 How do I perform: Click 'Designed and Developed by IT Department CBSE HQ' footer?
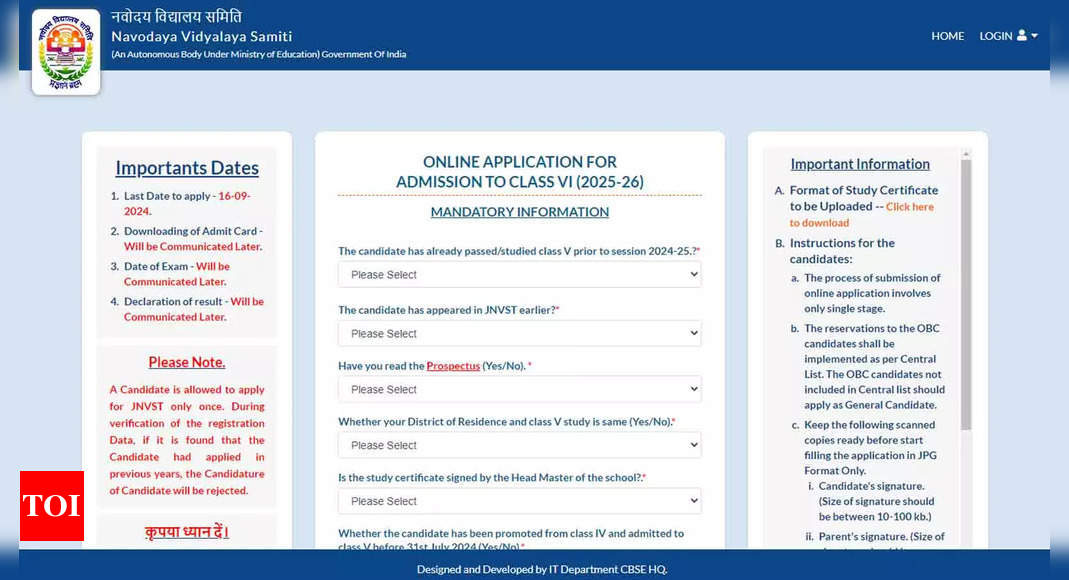[x=542, y=569]
